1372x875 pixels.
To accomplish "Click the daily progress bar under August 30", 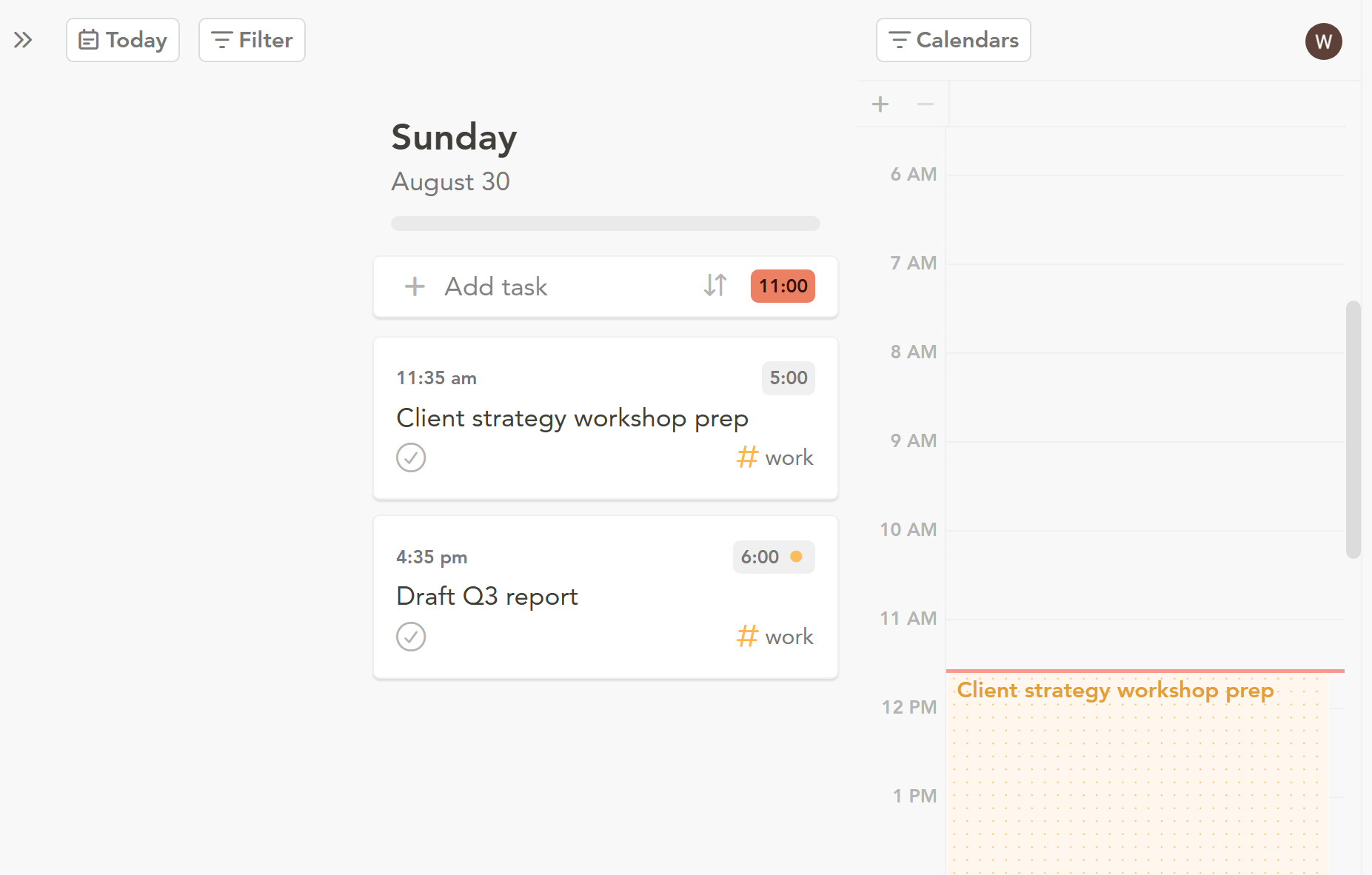I will [606, 224].
